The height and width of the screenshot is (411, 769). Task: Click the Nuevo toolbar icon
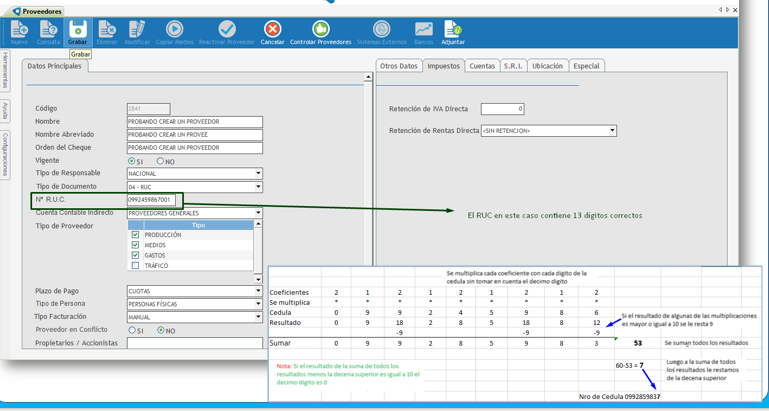[19, 31]
